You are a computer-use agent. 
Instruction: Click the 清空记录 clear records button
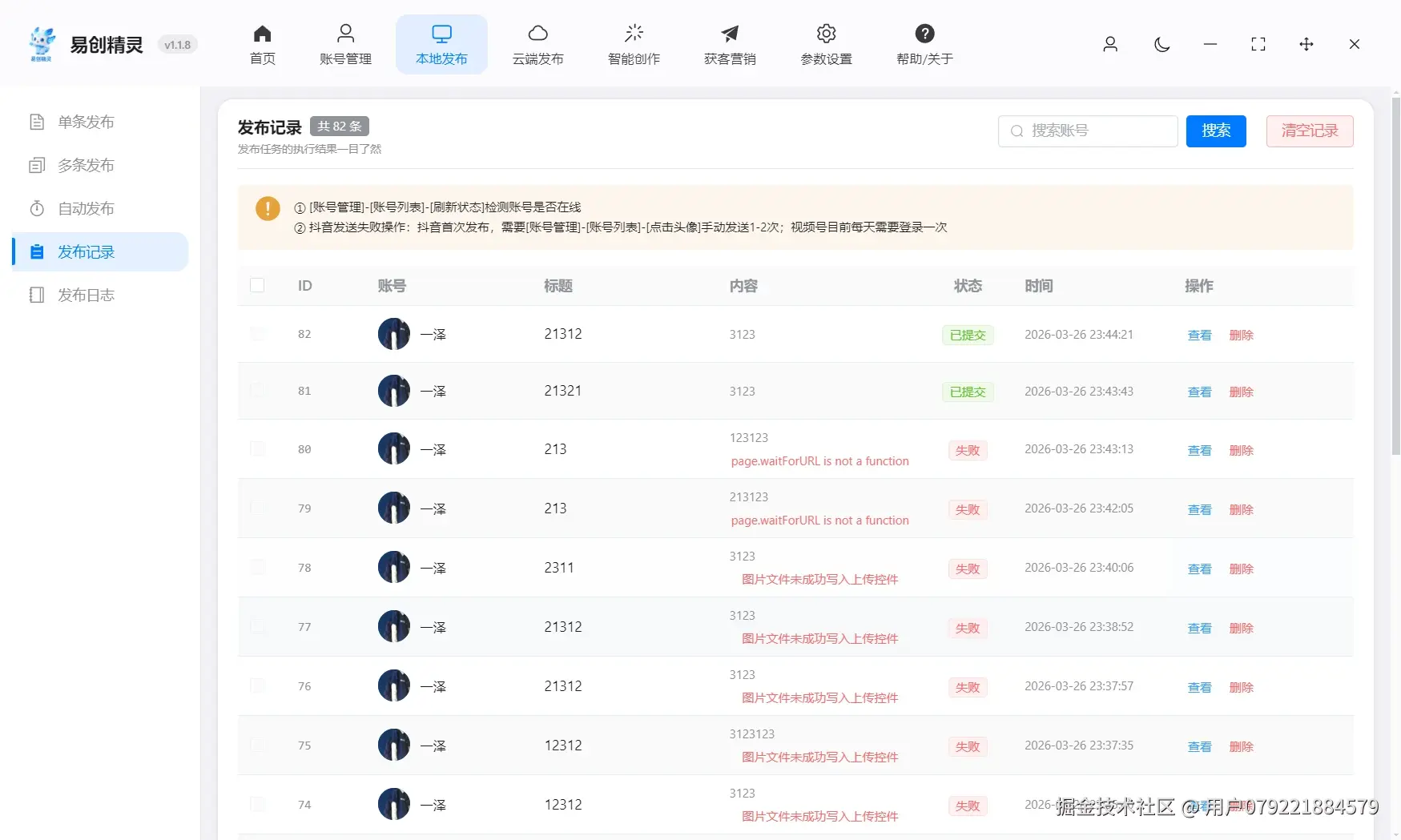[x=1309, y=131]
